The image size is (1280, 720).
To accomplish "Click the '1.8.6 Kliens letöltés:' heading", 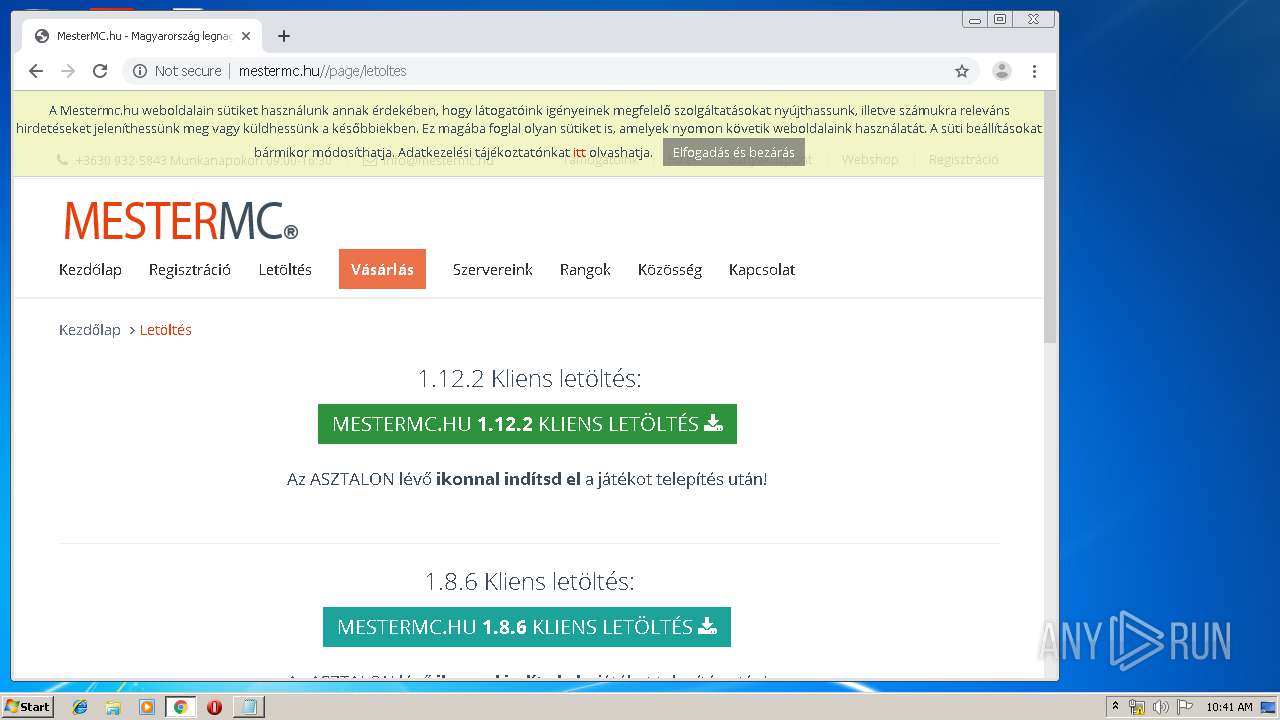I will tap(529, 581).
